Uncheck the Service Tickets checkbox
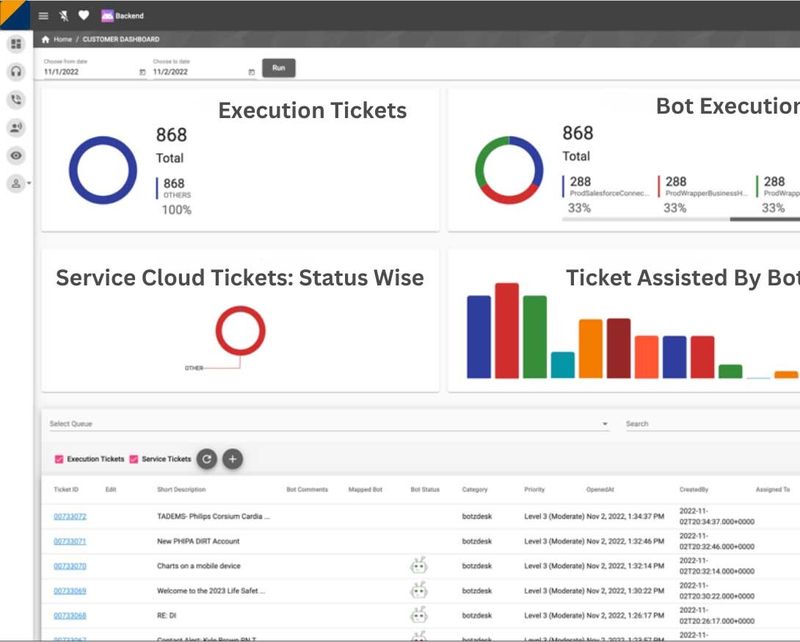This screenshot has width=800, height=642. click(134, 459)
